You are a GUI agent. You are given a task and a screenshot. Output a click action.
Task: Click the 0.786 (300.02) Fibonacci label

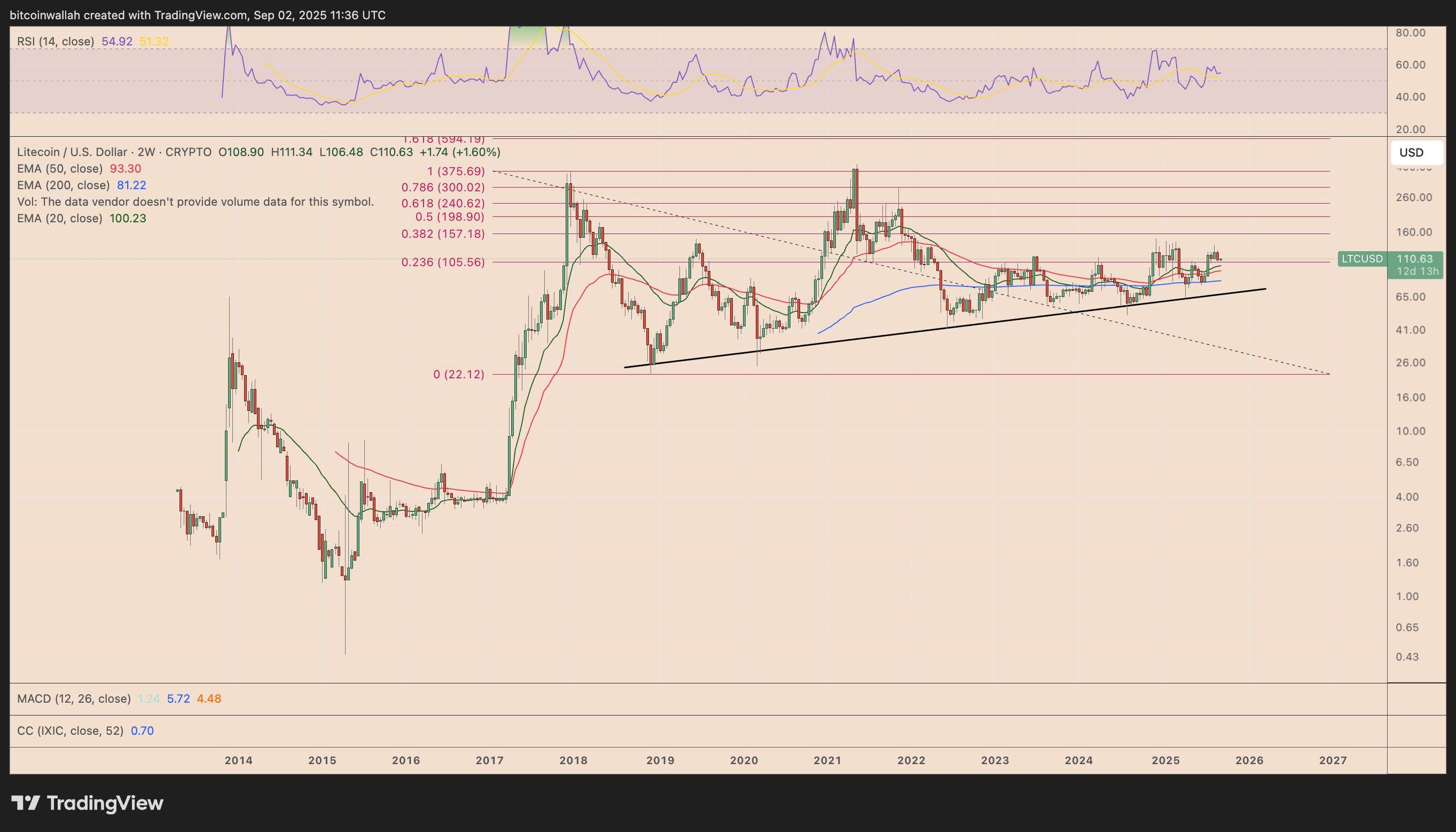tap(443, 187)
